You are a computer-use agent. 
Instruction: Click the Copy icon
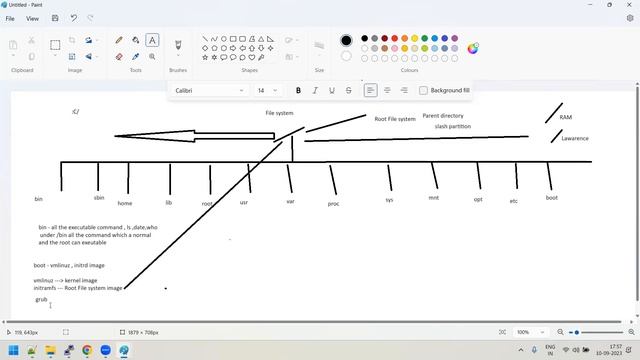[x=31, y=56]
